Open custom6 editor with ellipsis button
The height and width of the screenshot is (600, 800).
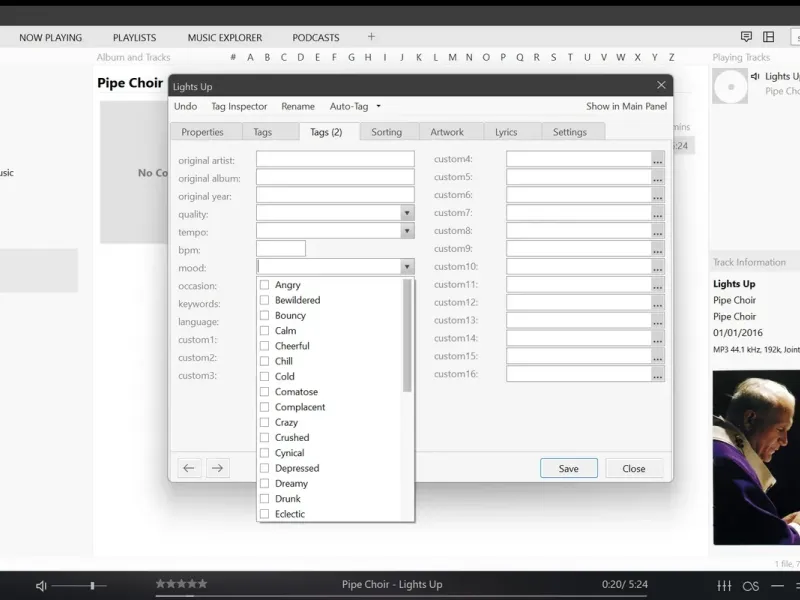click(658, 195)
